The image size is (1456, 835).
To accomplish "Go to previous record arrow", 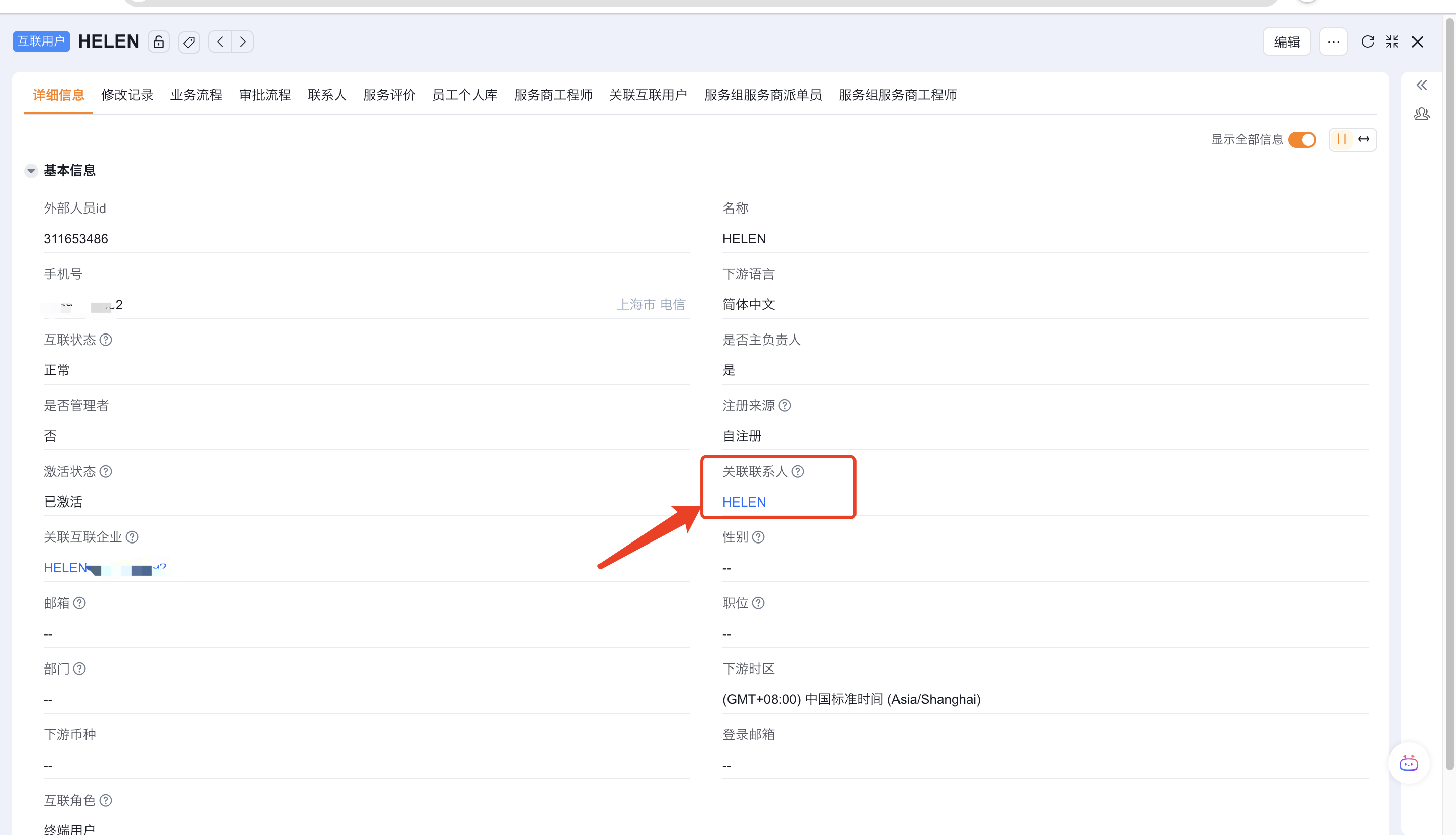I will tap(220, 42).
